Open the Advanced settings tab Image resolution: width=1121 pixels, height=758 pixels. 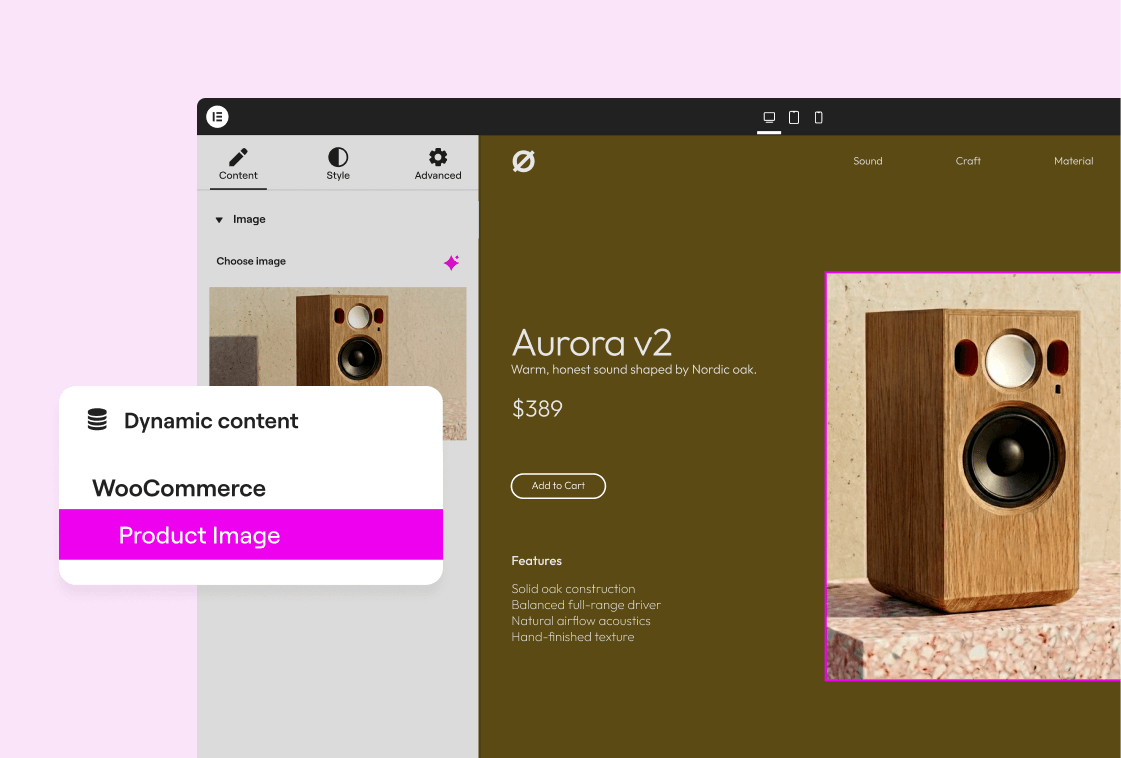coord(438,164)
